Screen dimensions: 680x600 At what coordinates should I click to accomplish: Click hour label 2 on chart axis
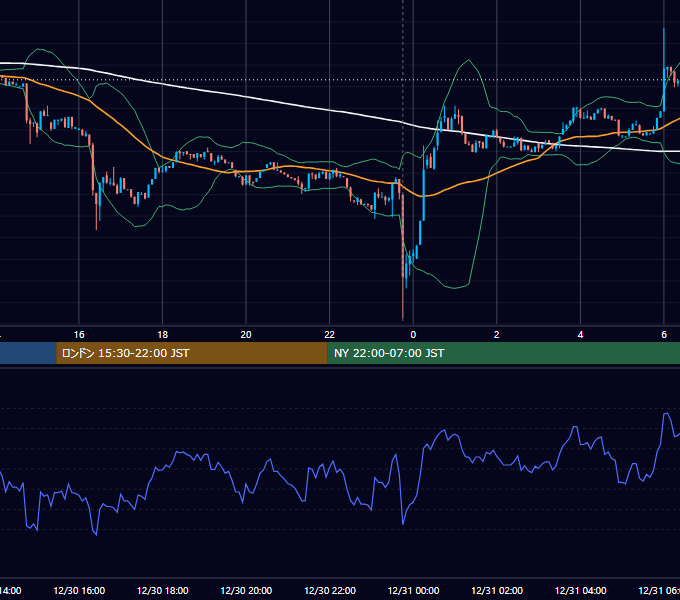tap(497, 335)
